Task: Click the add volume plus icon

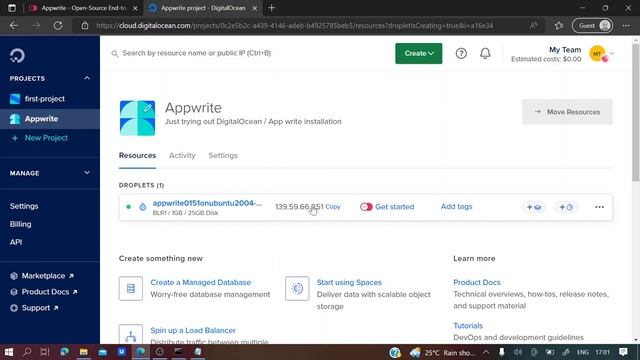Action: tap(534, 207)
